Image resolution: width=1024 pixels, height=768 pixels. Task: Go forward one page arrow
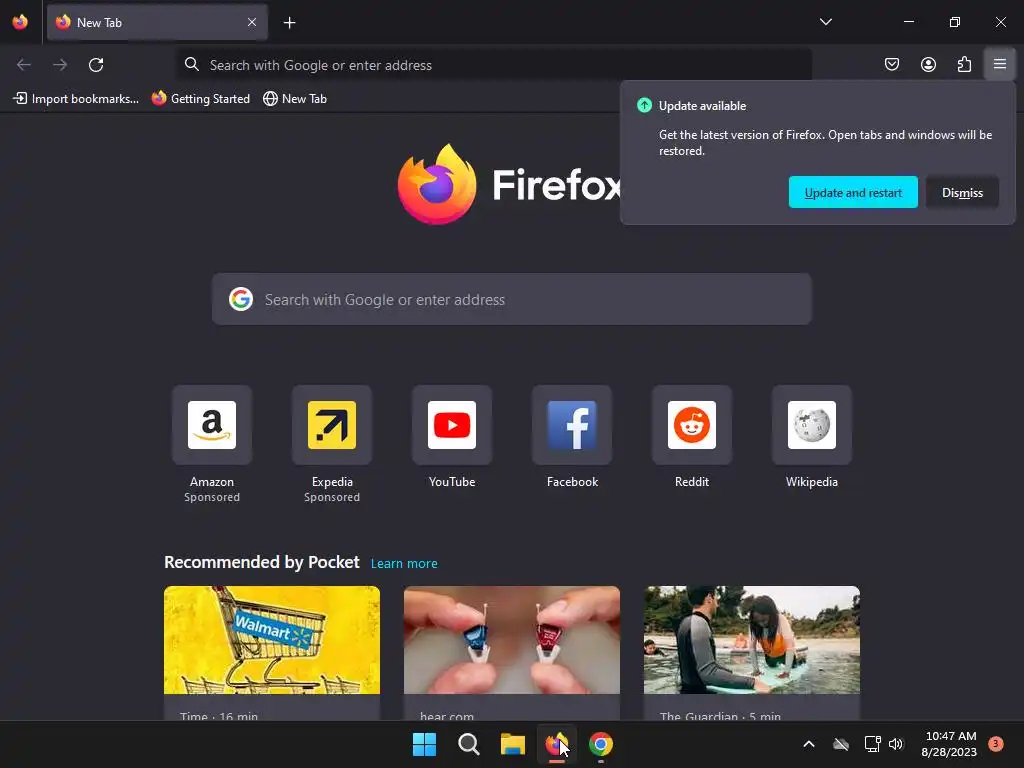(x=60, y=65)
